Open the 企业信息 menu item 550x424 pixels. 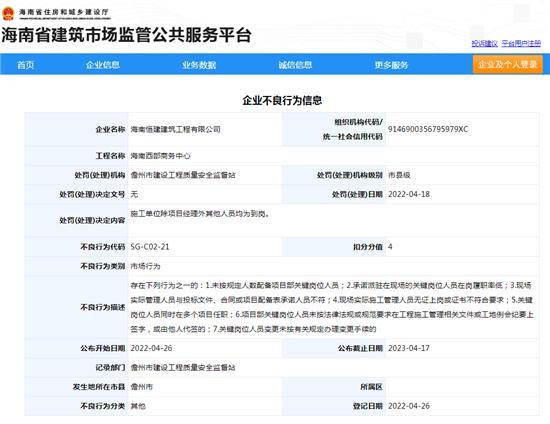click(103, 65)
